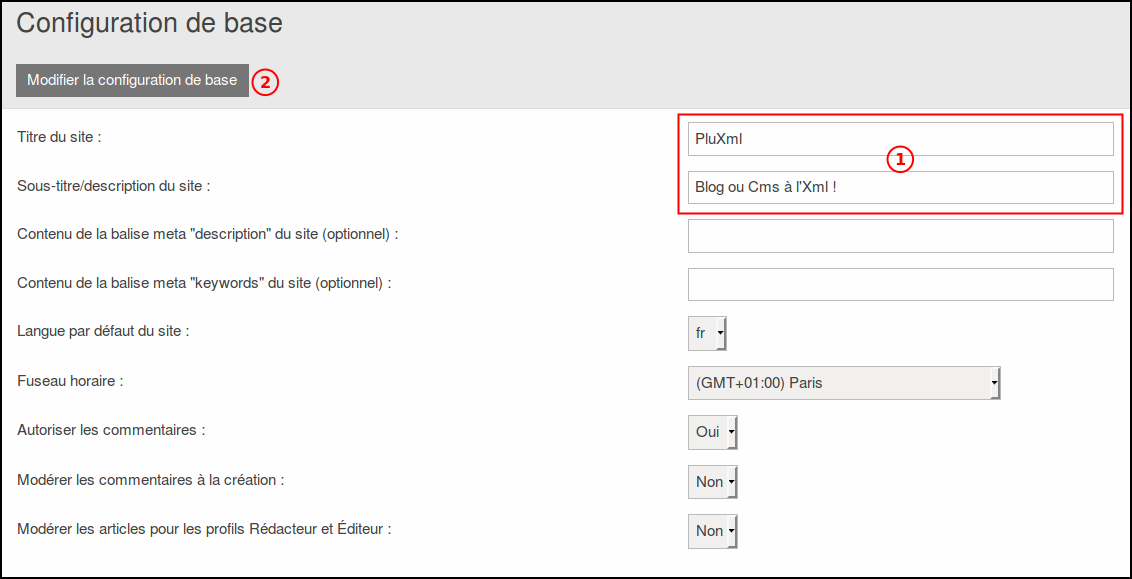1132x579 pixels.
Task: Open the article moderation dropdown for Rédacteur/Éditeur
Action: 713,531
